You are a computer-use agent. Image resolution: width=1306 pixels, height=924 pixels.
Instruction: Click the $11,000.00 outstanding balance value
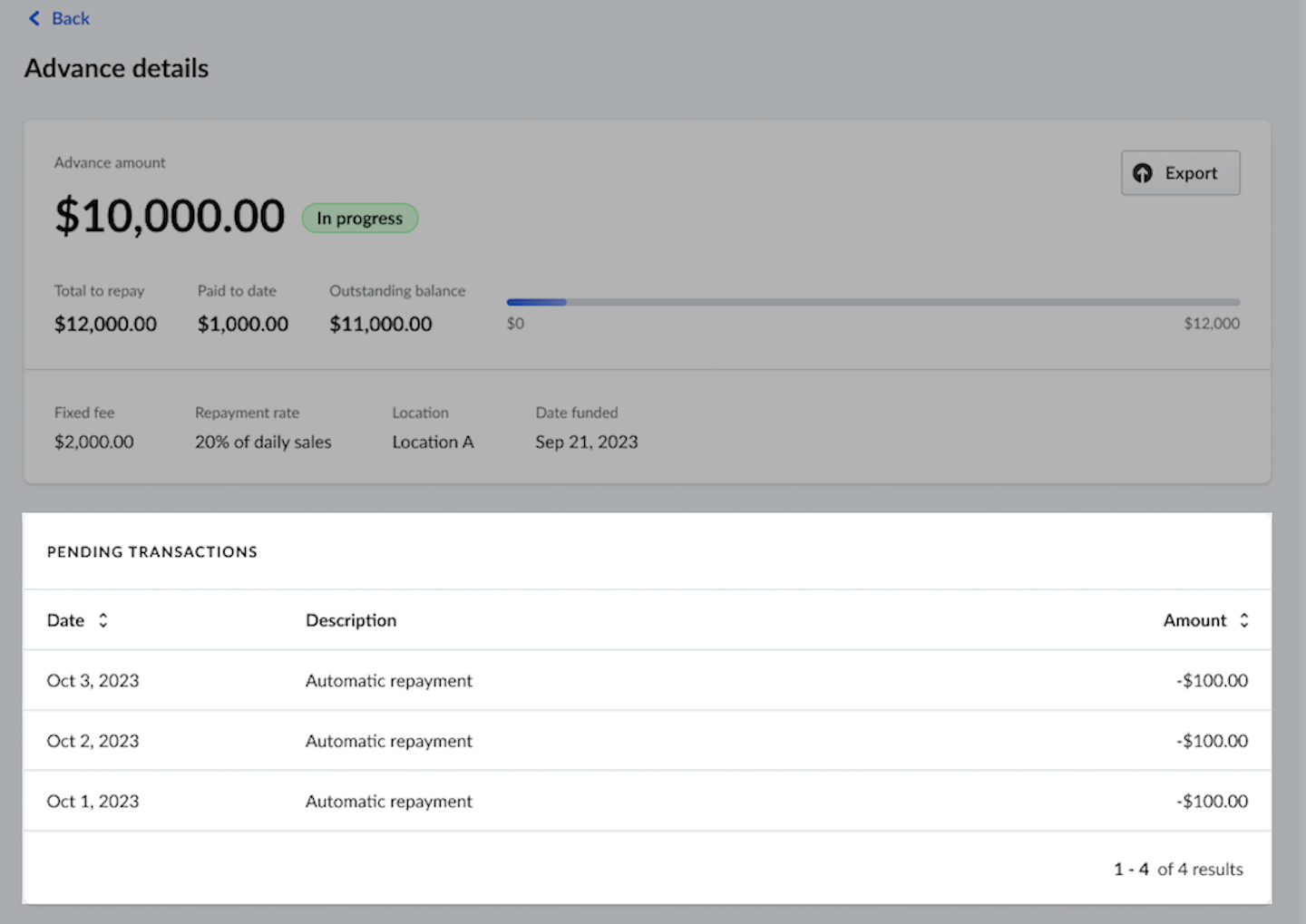pyautogui.click(x=381, y=324)
